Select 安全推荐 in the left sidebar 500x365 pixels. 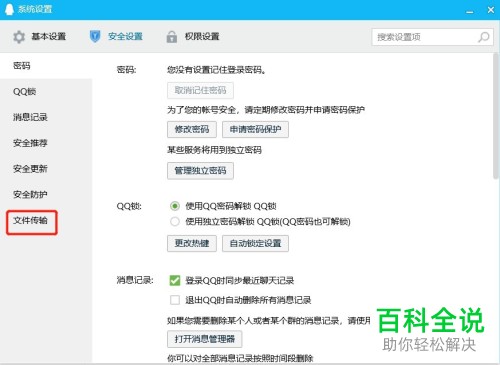(x=46, y=143)
